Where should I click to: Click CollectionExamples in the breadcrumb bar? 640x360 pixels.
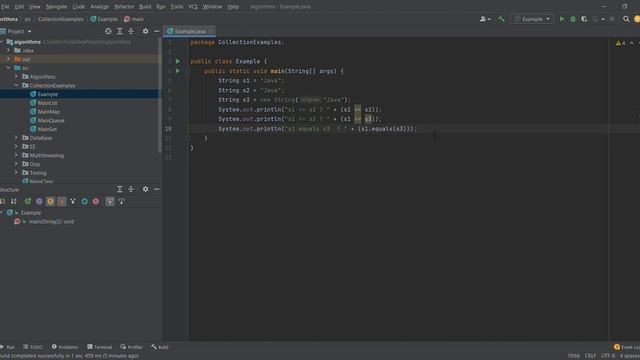61,19
